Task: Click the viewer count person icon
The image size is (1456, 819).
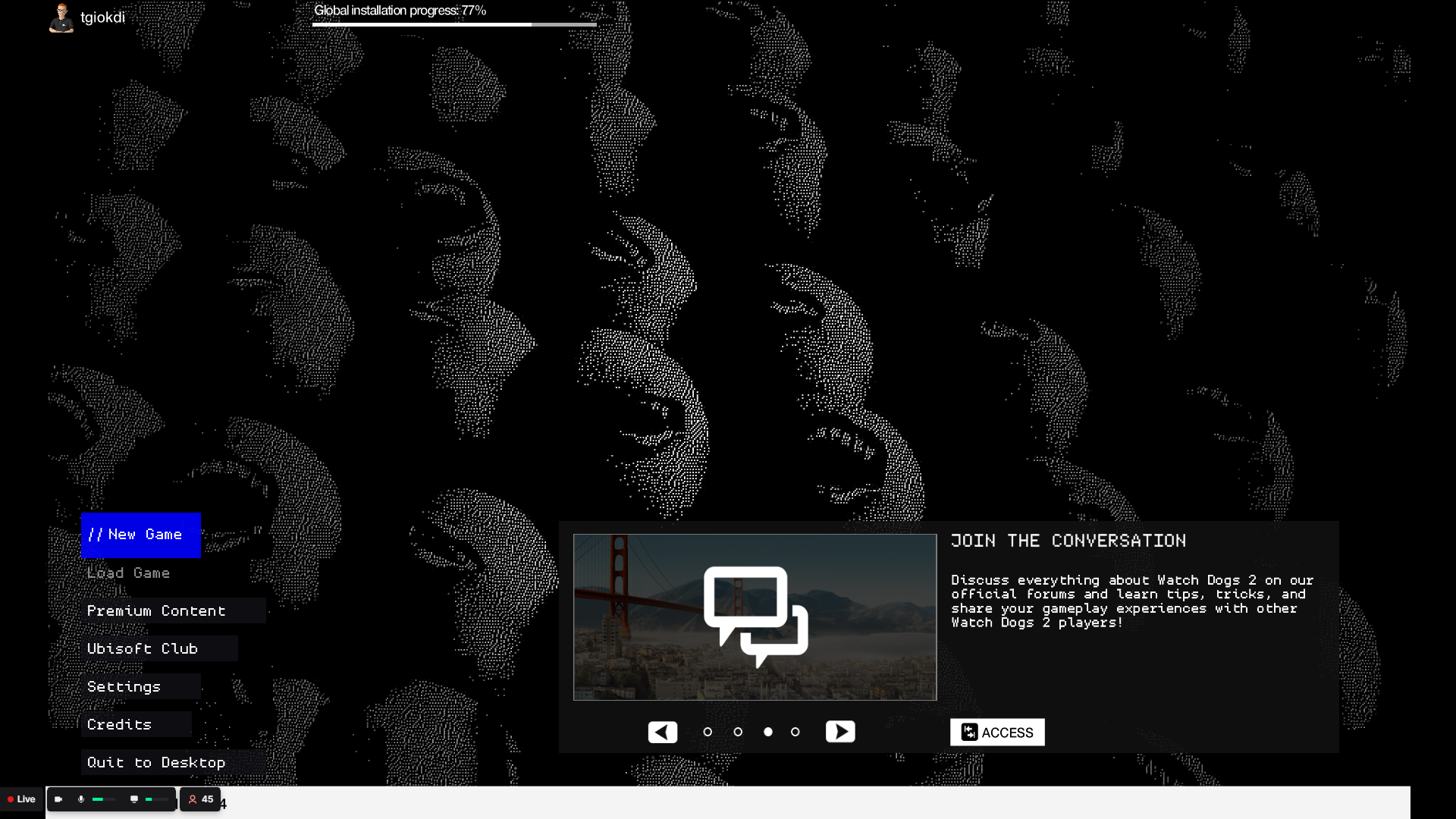Action: coord(193,799)
